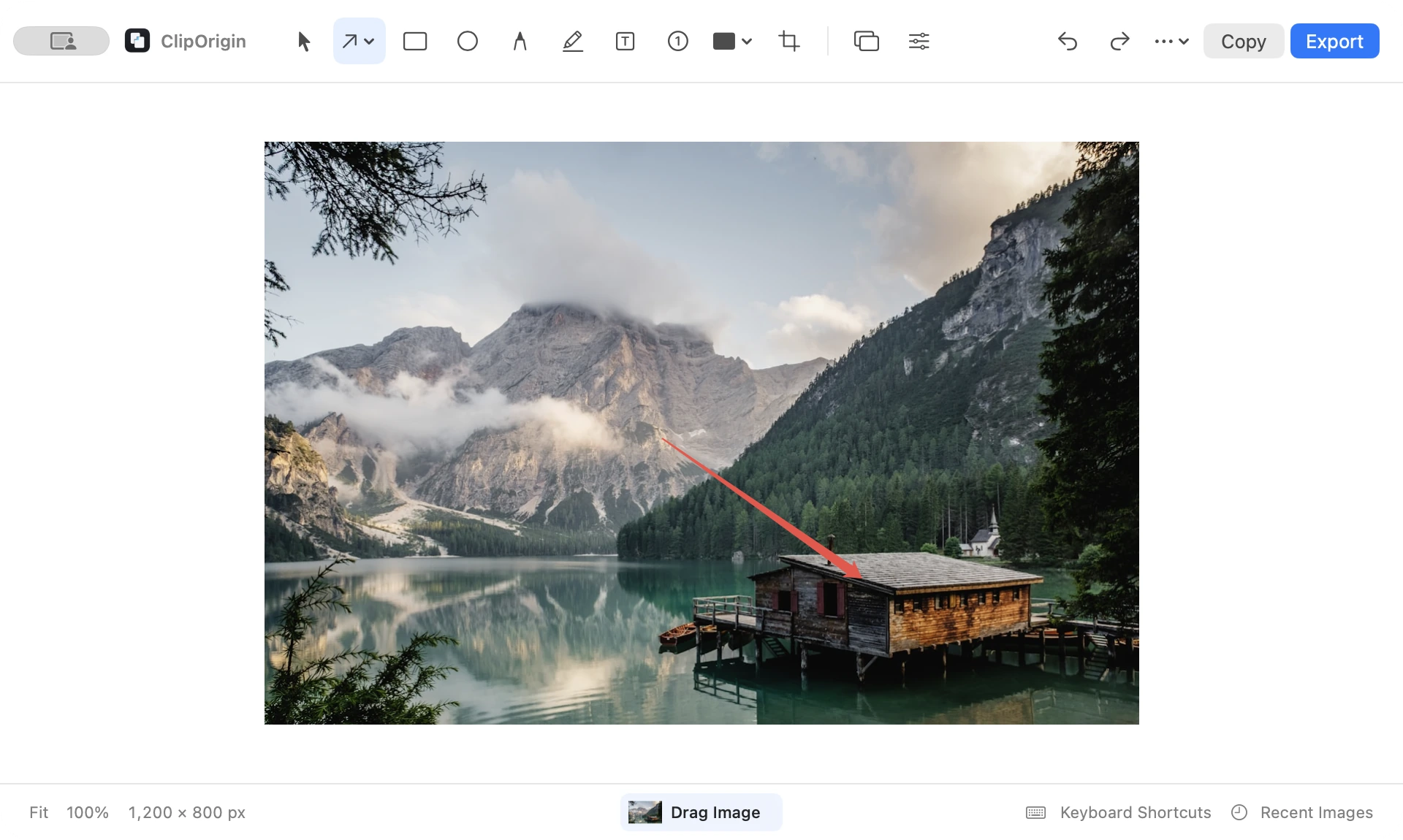The height and width of the screenshot is (840, 1403).
Task: Click the clock icon beside Recent Images
Action: [1239, 812]
